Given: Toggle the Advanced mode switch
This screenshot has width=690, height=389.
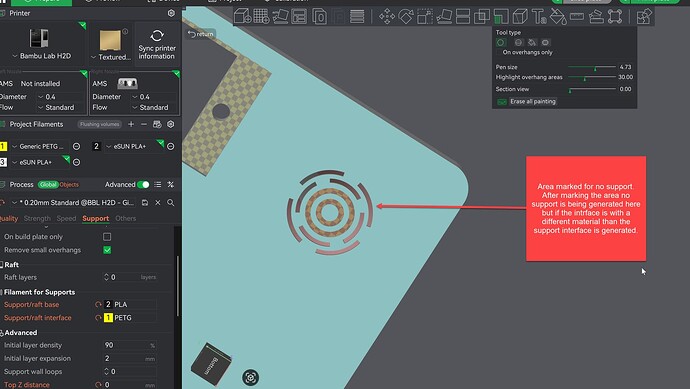Looking at the screenshot, I should coord(143,184).
